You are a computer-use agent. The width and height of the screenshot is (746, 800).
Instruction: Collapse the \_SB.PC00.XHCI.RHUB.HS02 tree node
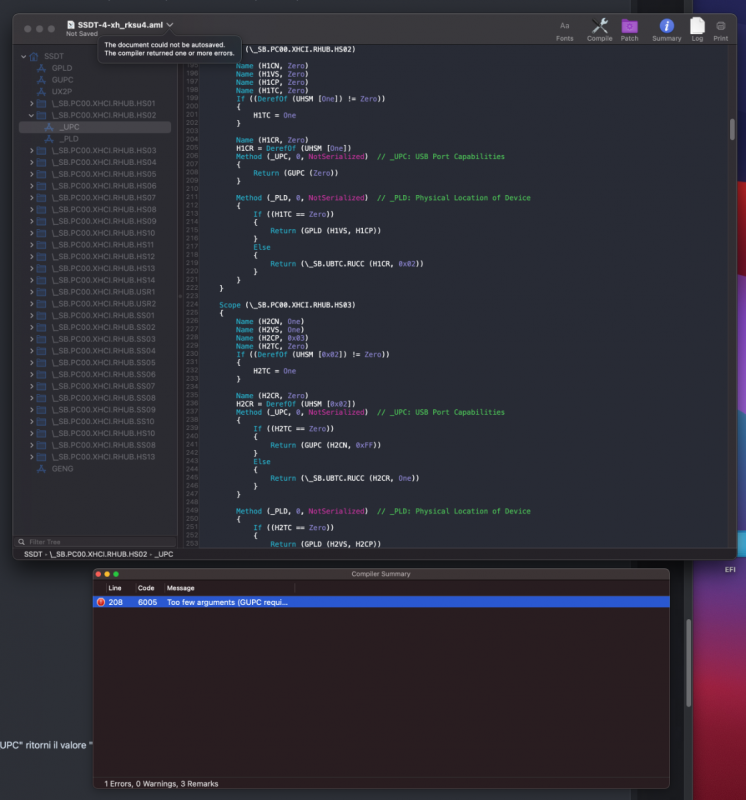[x=29, y=116]
